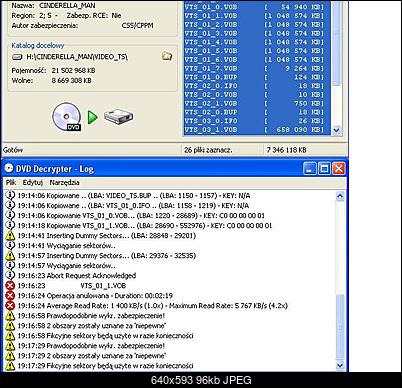Click the file list scrollbar thumb
Screen dimensions: 402x388
point(336,43)
